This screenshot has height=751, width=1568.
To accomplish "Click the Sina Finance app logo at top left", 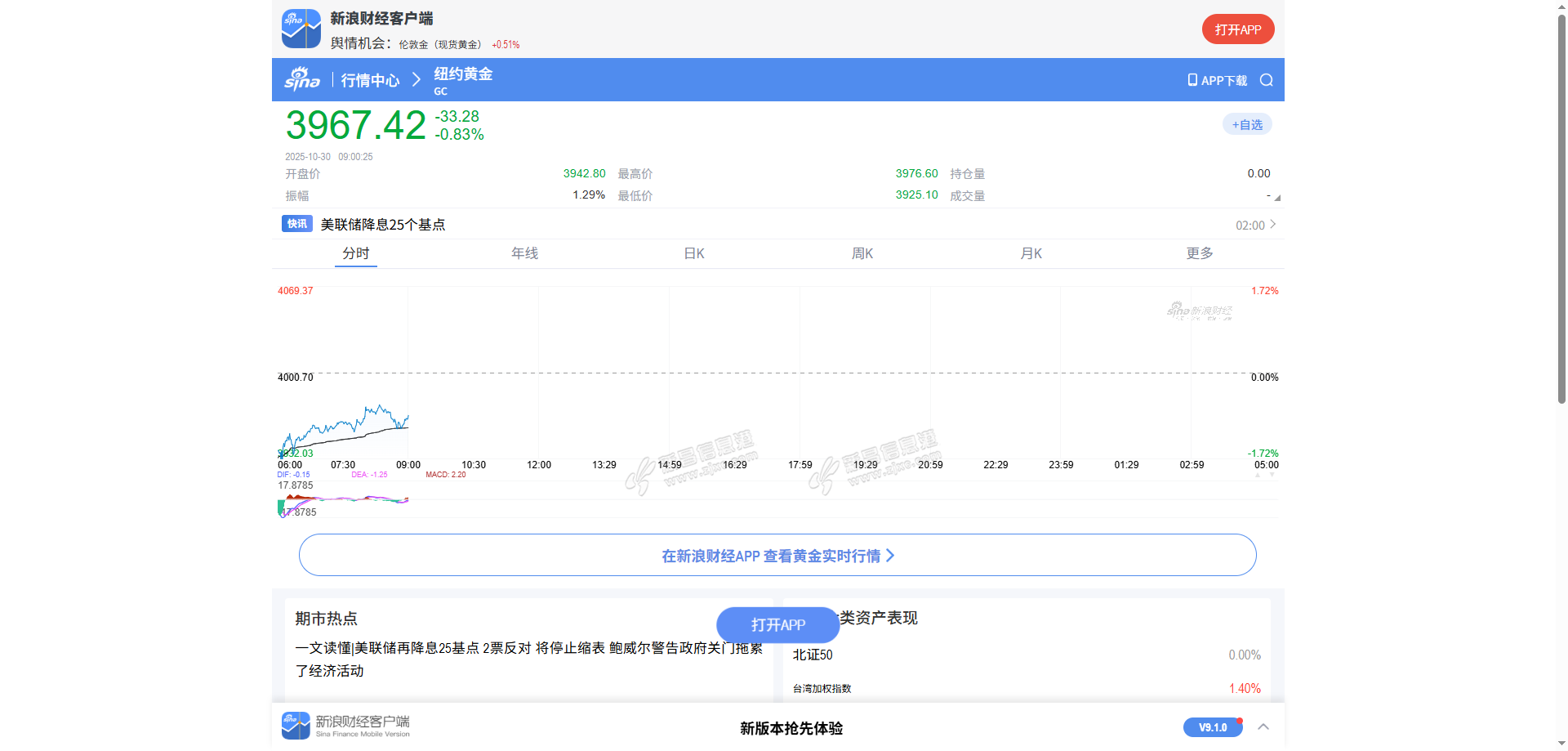I will point(301,29).
